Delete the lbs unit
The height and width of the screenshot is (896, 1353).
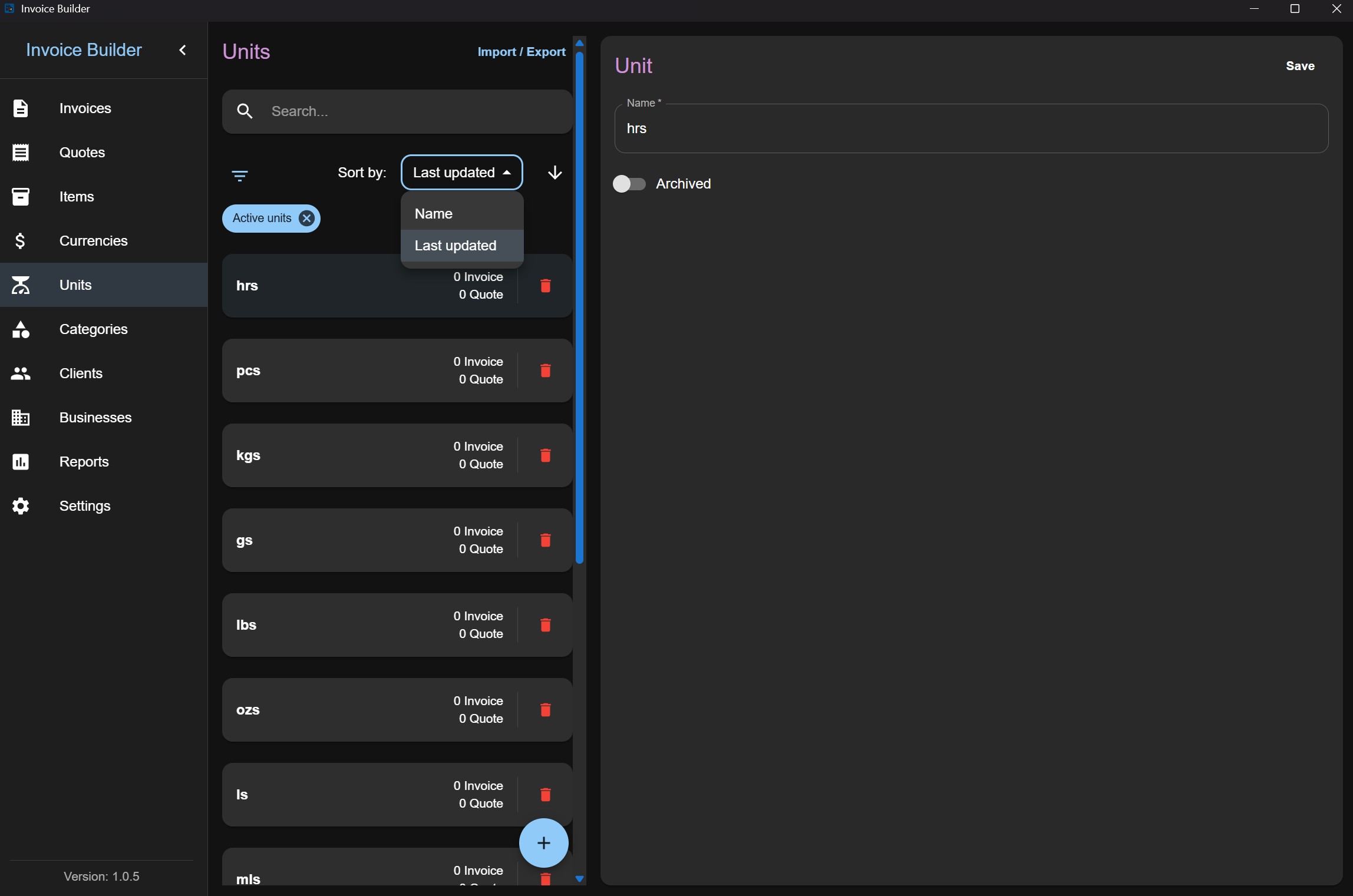pyautogui.click(x=546, y=625)
